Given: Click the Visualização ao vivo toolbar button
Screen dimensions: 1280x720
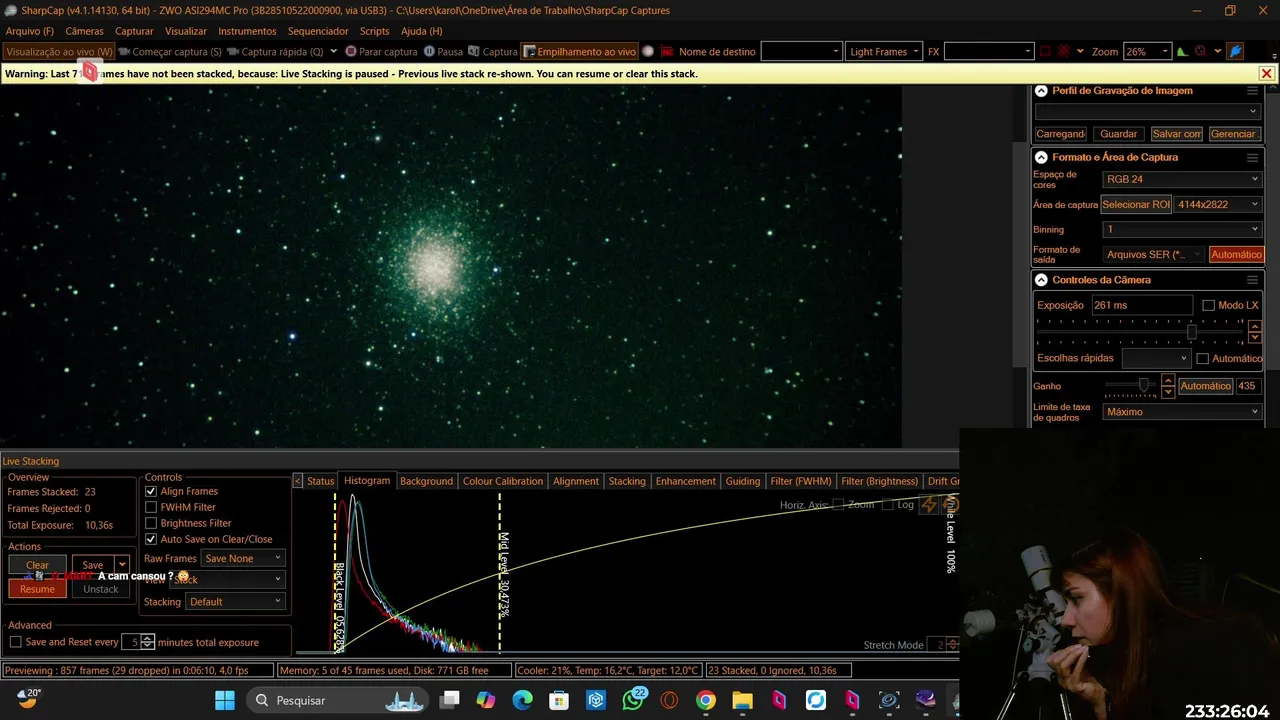Looking at the screenshot, I should [59, 51].
